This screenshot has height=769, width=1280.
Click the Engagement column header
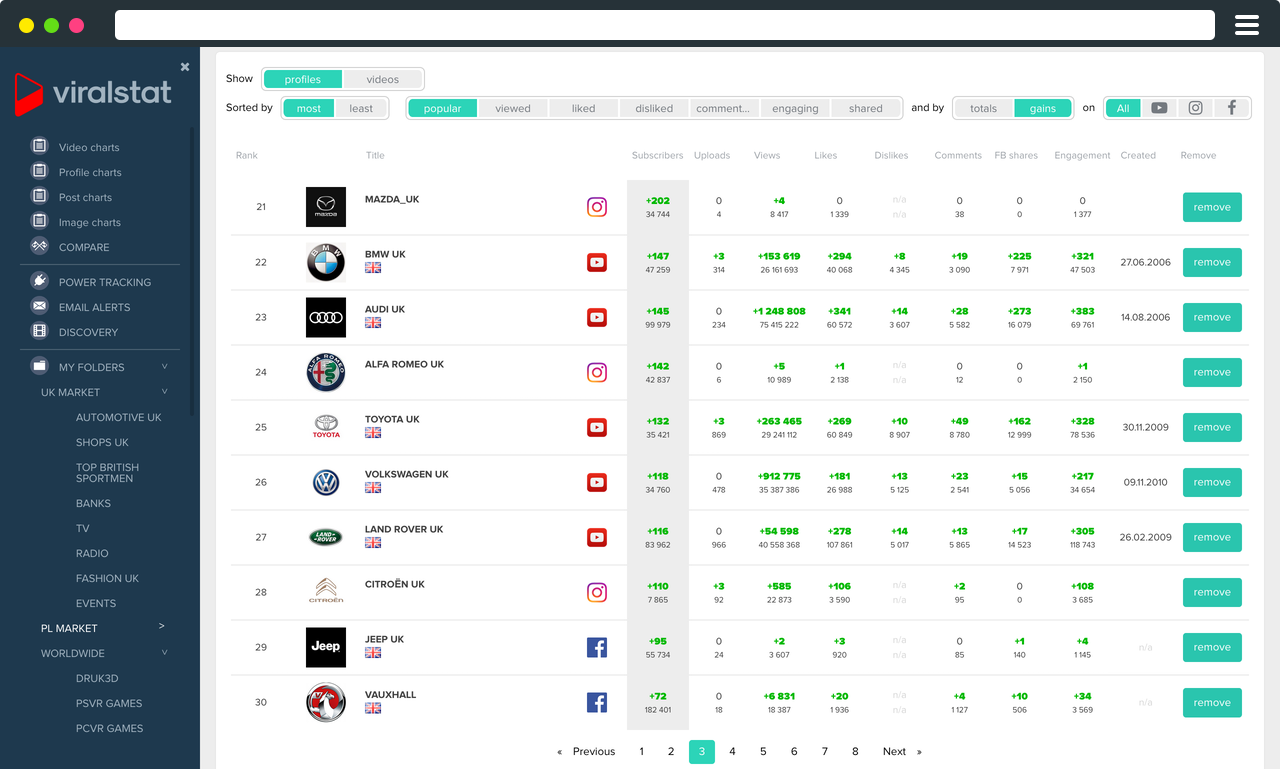(x=1082, y=155)
